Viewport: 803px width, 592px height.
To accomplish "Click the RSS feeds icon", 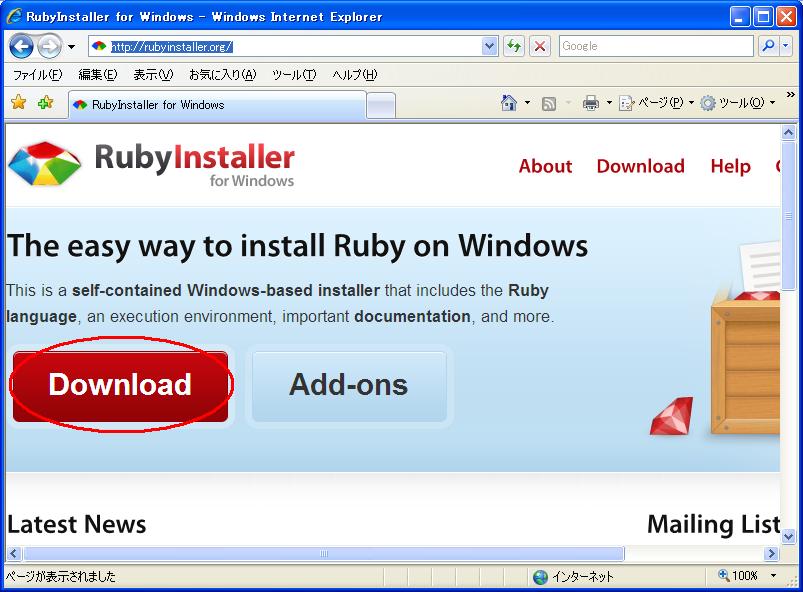I will click(549, 103).
